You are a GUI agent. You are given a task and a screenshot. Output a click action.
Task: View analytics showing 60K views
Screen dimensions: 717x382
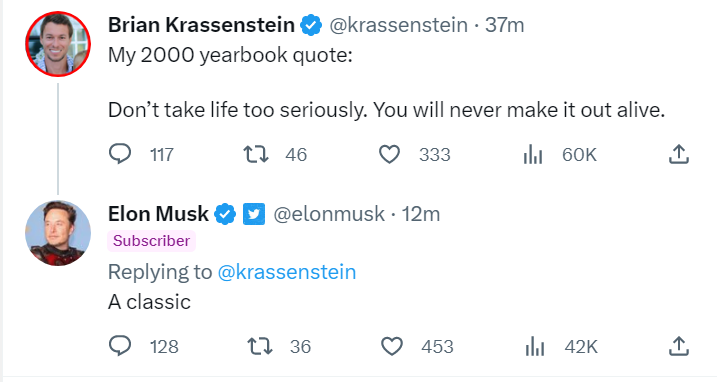(x=533, y=154)
